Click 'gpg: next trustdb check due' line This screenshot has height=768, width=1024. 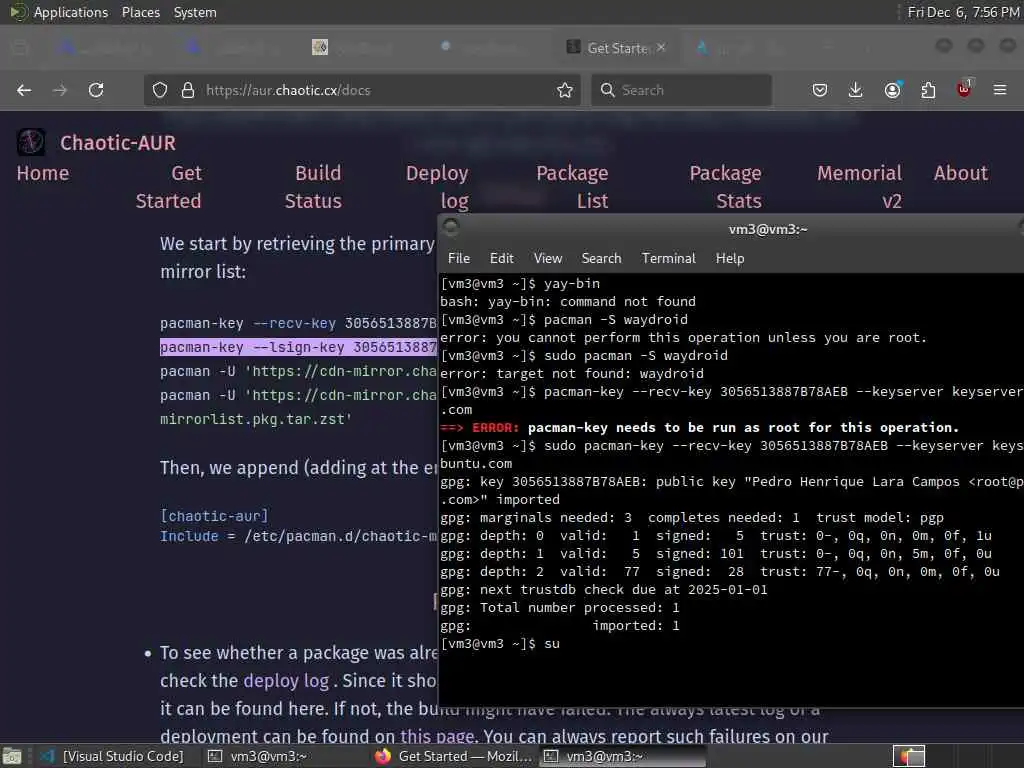(x=604, y=590)
